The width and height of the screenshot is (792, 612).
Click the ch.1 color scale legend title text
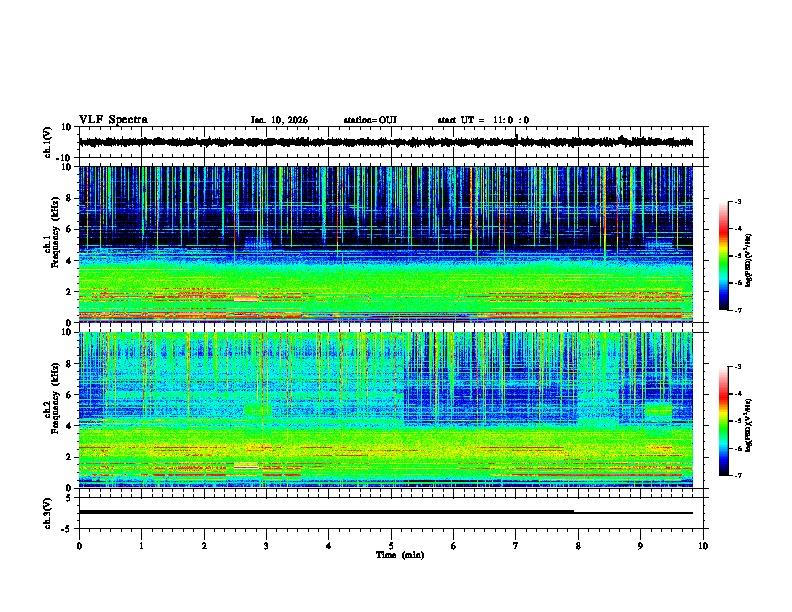(x=748, y=260)
